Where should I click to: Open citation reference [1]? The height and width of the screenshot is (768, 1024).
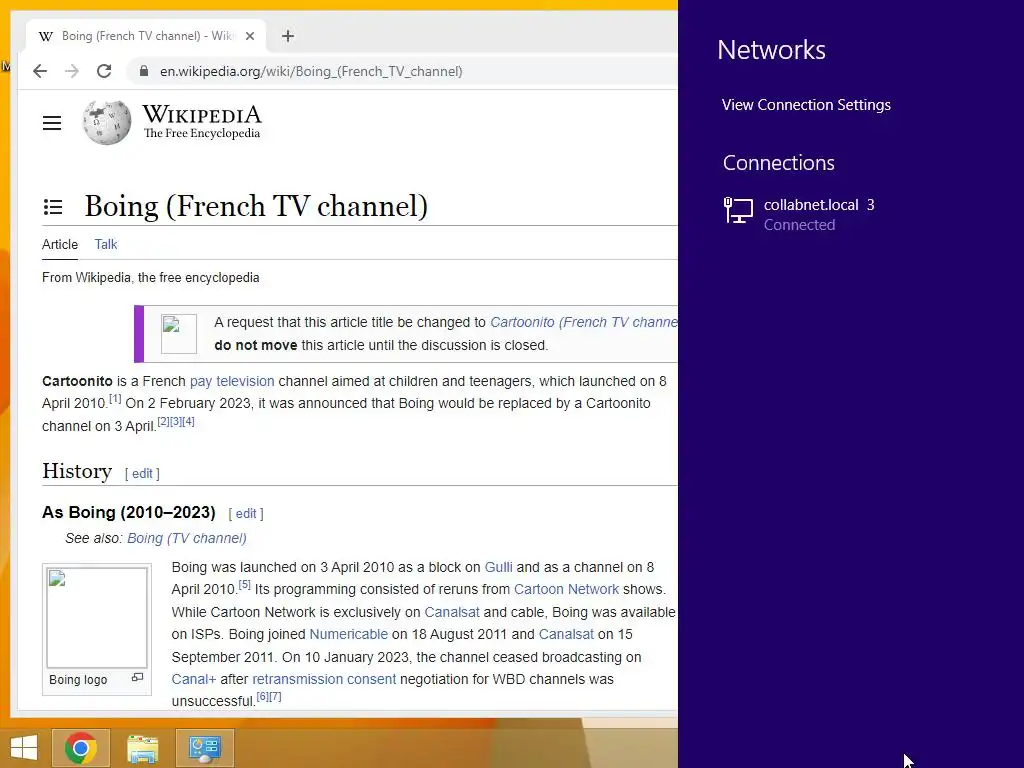115,398
